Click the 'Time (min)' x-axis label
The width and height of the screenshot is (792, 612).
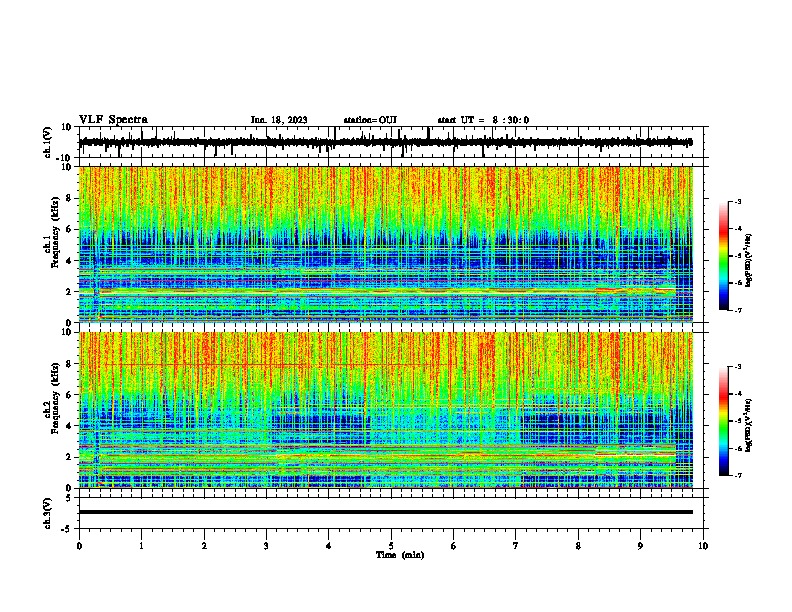400,555
